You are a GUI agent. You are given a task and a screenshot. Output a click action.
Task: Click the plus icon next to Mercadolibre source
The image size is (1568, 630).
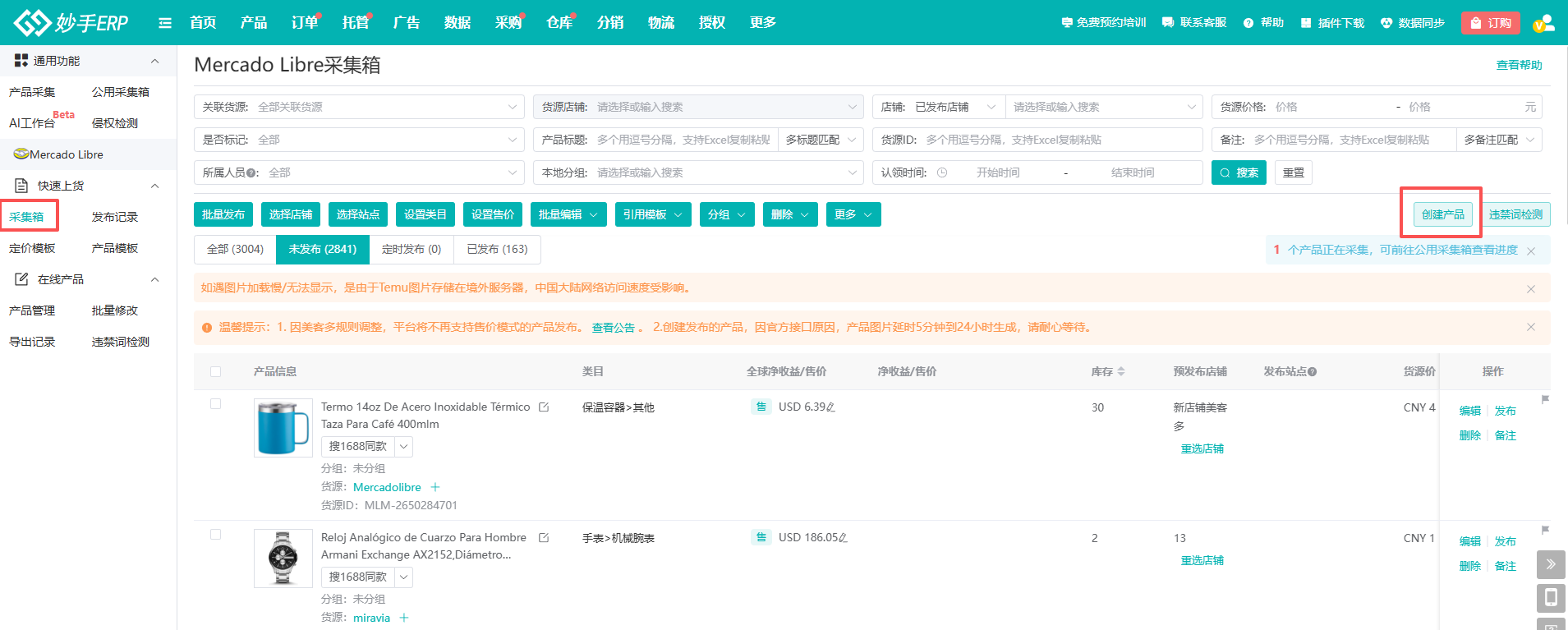435,487
